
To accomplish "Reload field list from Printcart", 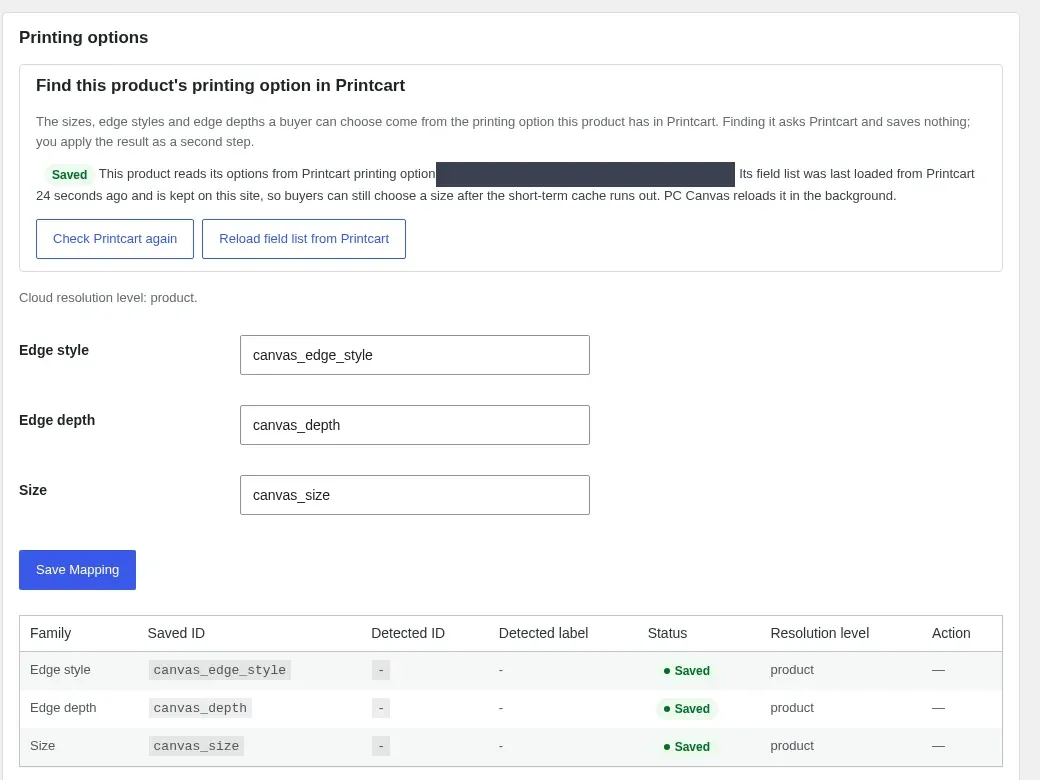I will pos(304,239).
